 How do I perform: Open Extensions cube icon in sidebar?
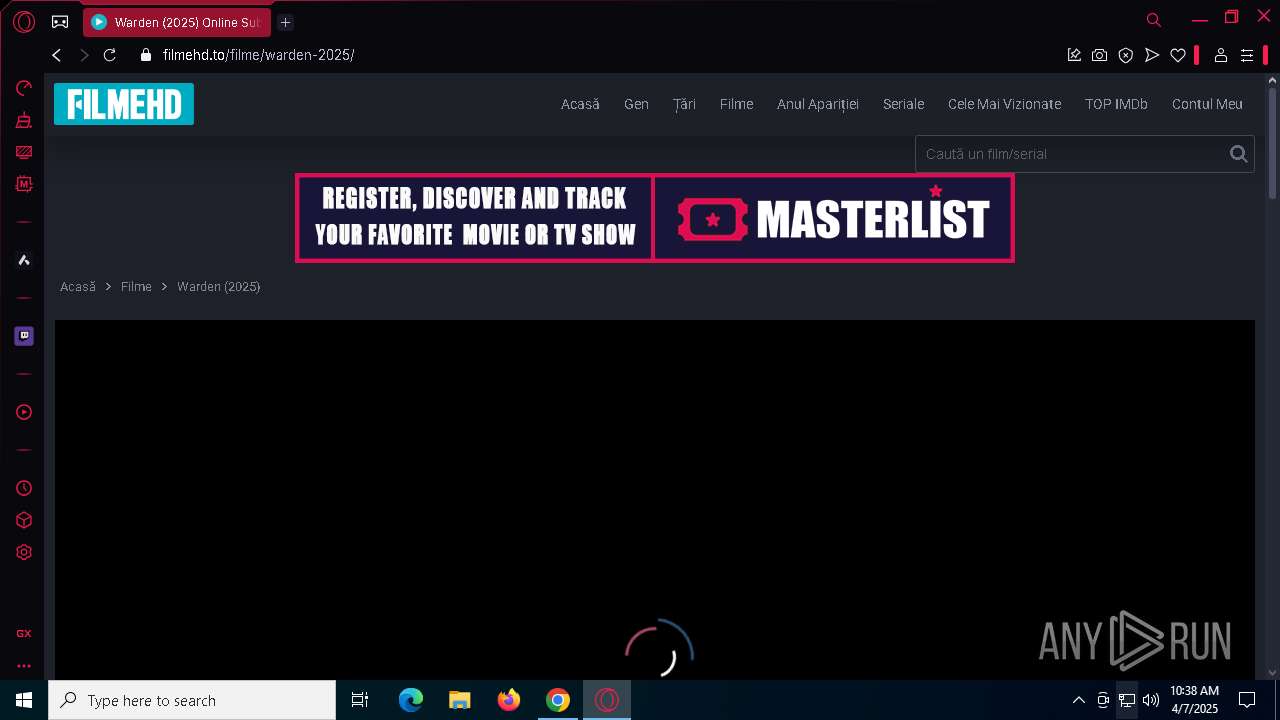[24, 520]
